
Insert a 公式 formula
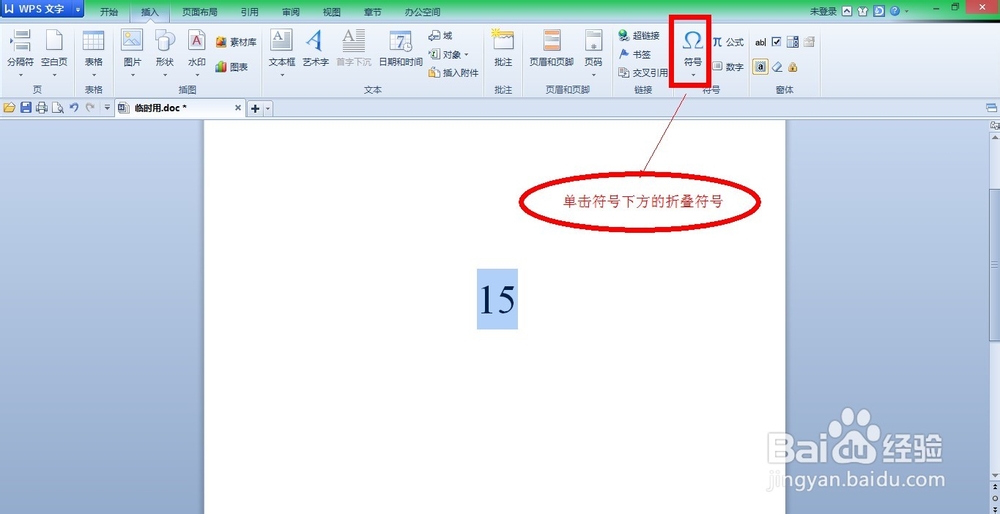click(x=728, y=42)
